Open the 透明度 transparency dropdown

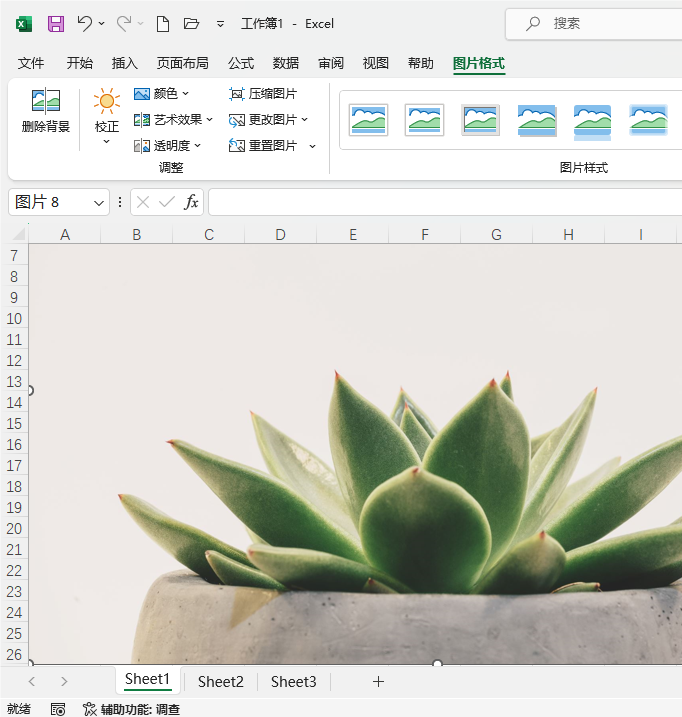point(168,146)
